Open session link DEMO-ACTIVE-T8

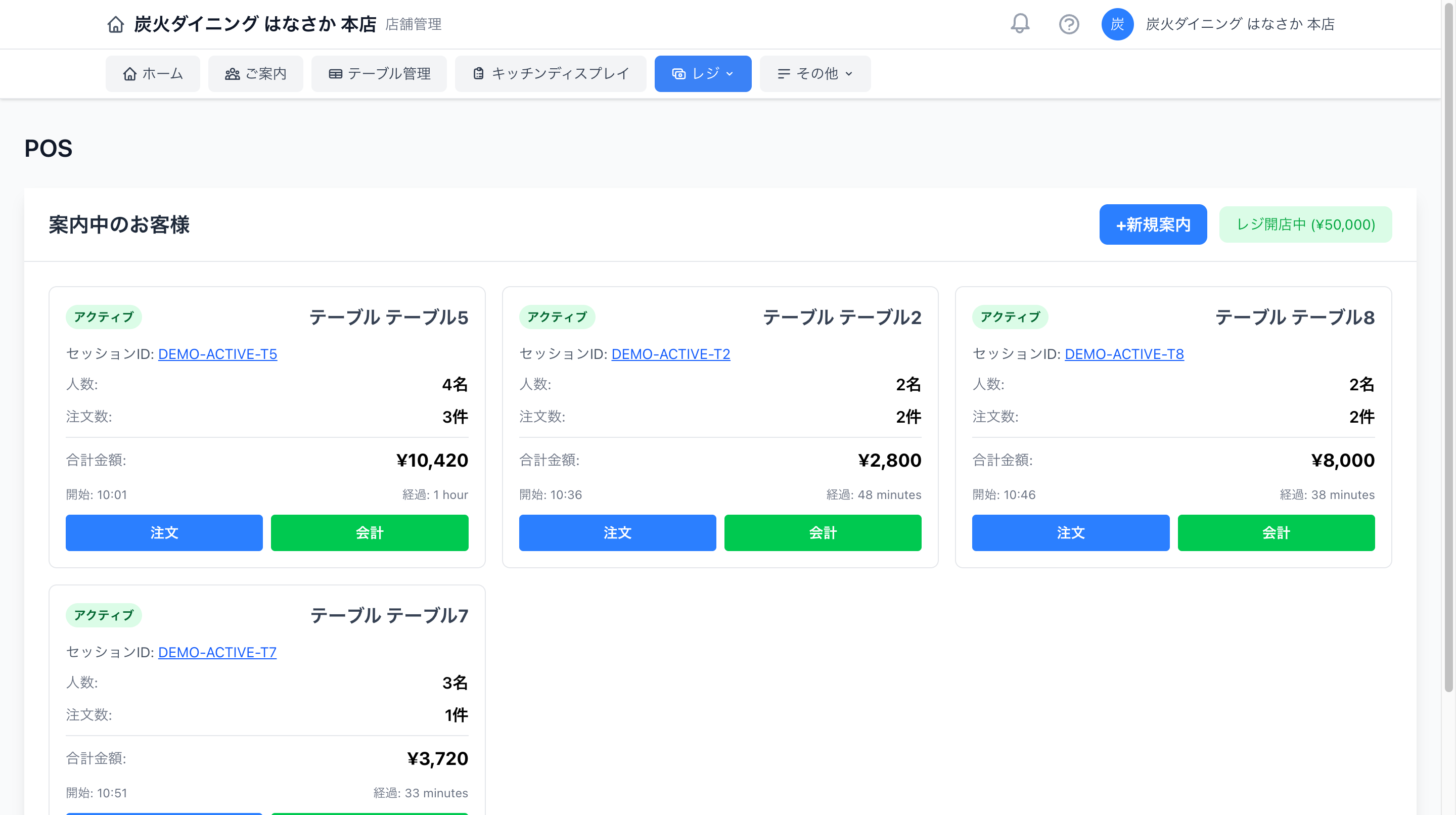[x=1124, y=354]
